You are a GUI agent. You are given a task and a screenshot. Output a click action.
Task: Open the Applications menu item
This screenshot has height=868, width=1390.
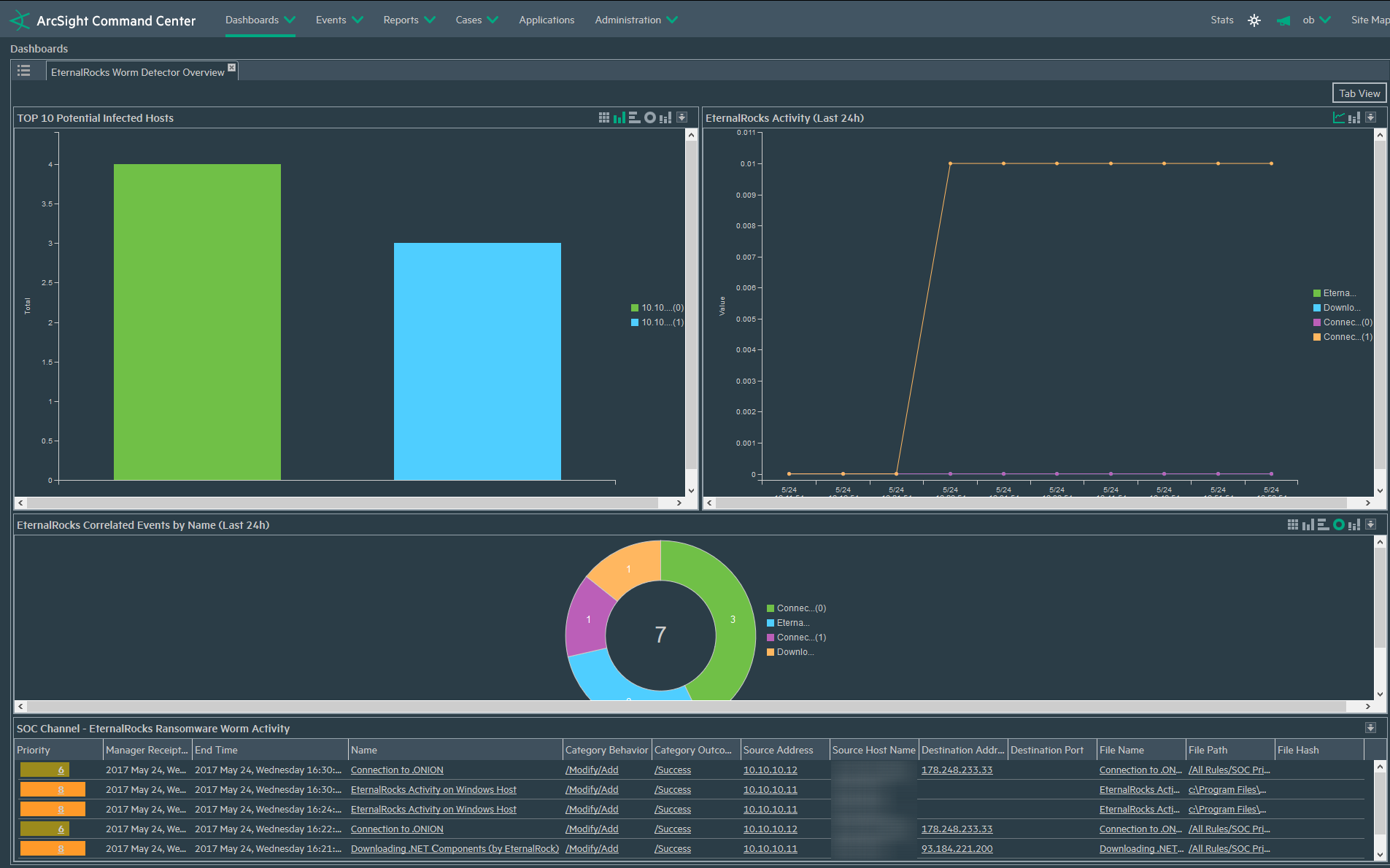tap(547, 20)
